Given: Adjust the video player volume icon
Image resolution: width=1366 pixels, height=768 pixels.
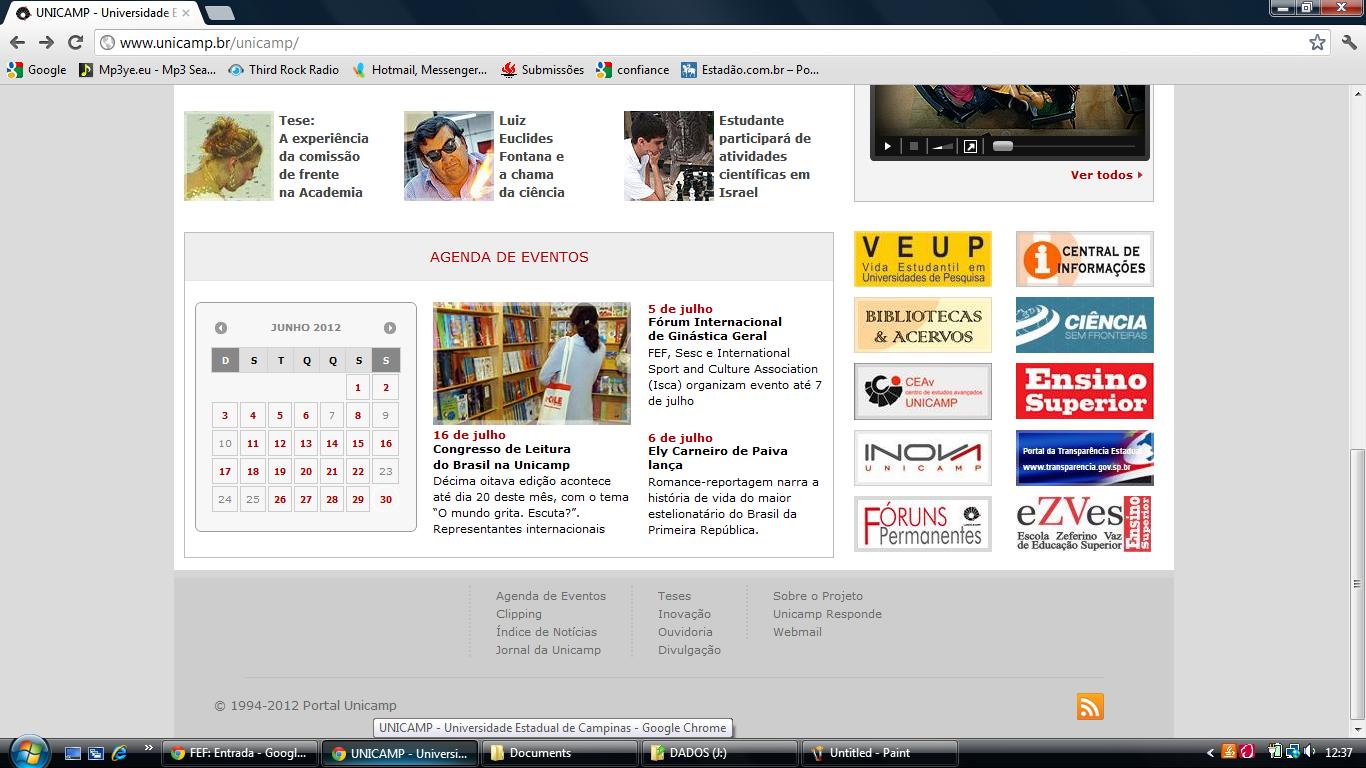Looking at the screenshot, I should point(942,146).
